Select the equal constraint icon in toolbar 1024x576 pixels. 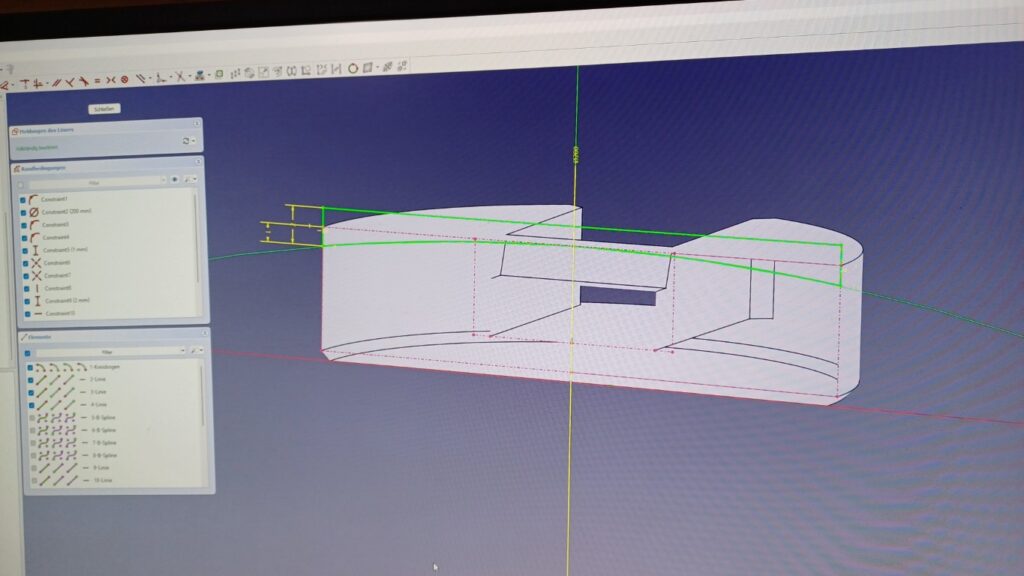(x=96, y=79)
